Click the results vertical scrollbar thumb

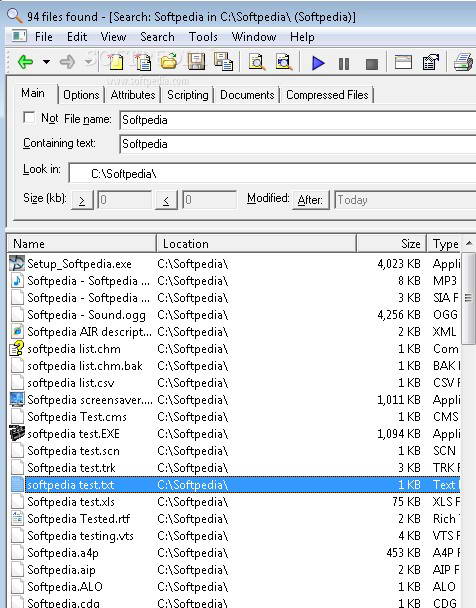point(468,298)
